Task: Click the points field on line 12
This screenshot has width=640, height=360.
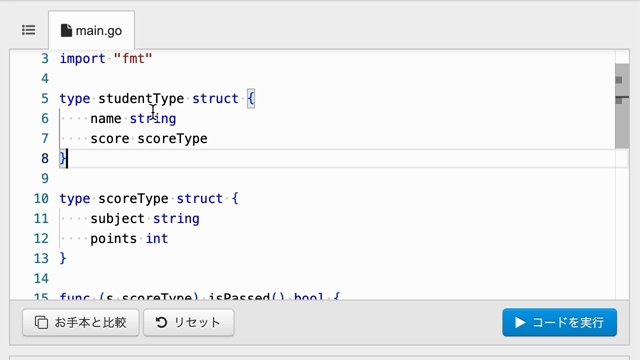Action: 113,238
